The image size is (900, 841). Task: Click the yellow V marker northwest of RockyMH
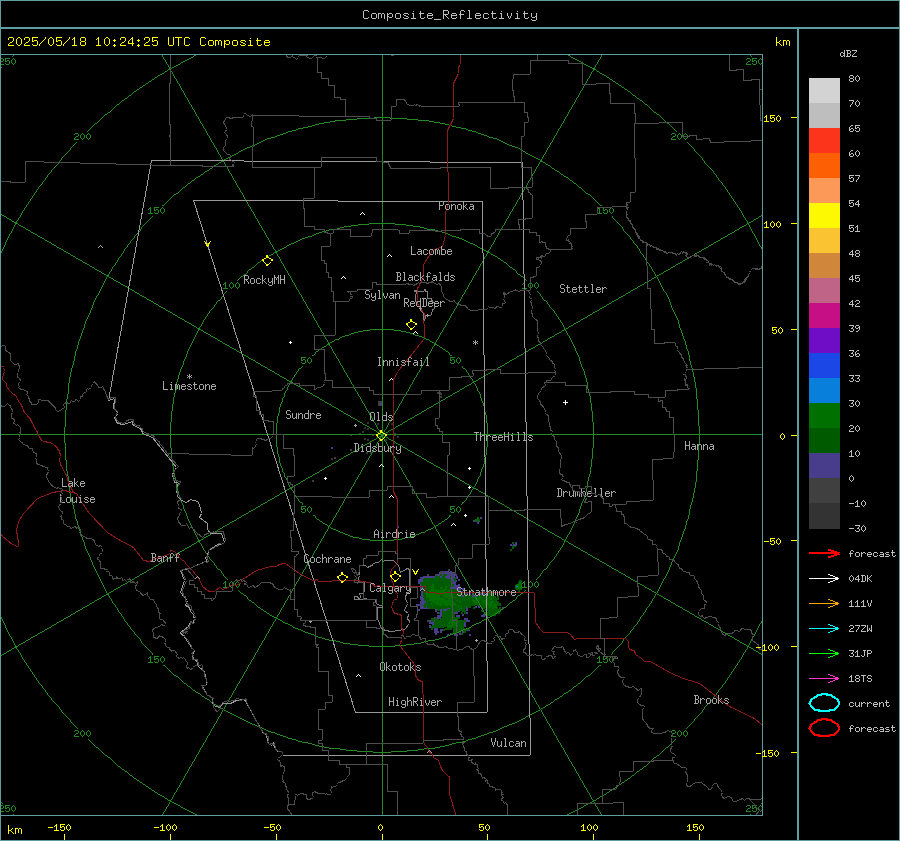point(208,244)
